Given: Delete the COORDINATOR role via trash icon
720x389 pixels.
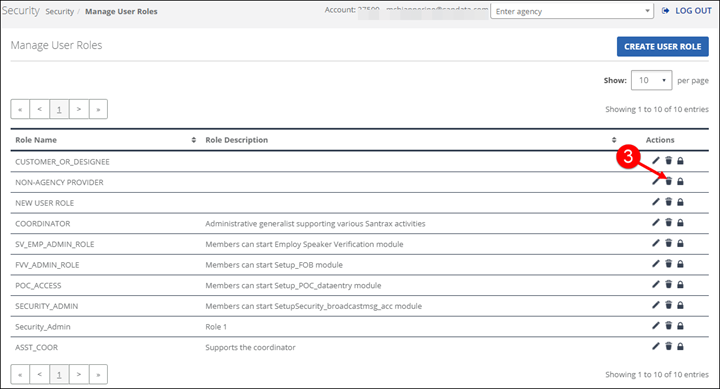Looking at the screenshot, I should 669,222.
